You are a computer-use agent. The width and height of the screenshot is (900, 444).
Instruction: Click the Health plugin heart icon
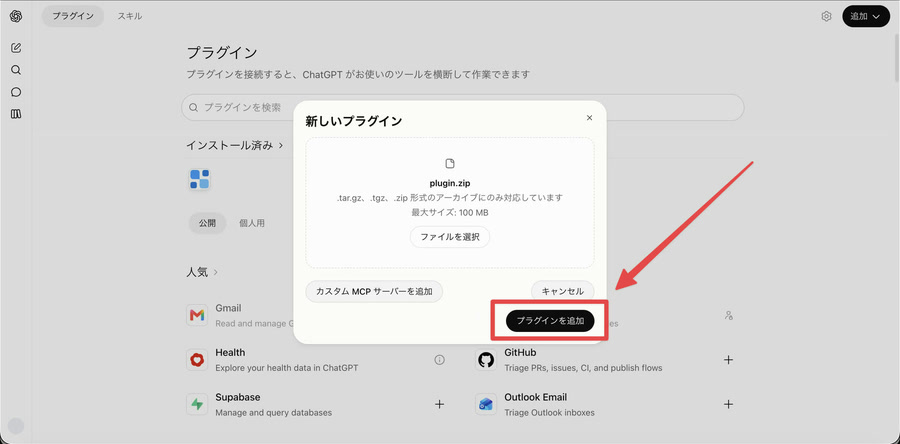(x=197, y=360)
